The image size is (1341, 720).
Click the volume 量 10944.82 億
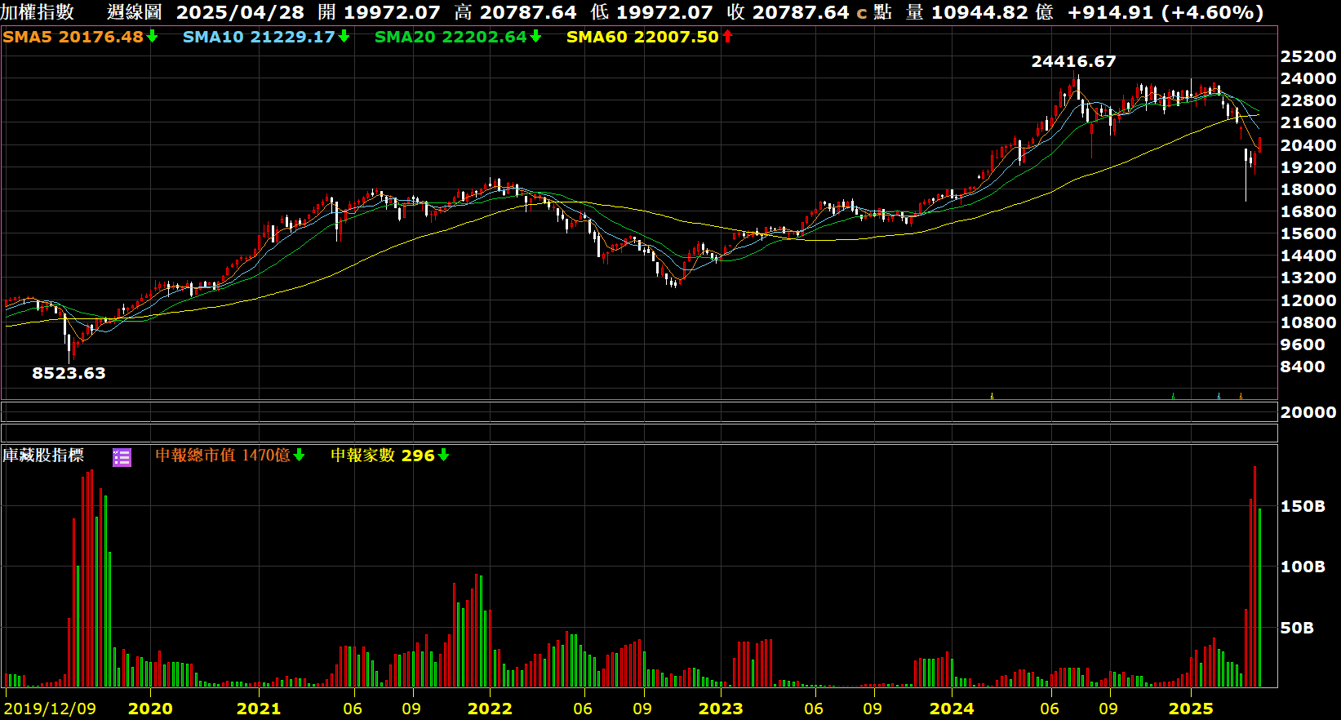tap(980, 13)
